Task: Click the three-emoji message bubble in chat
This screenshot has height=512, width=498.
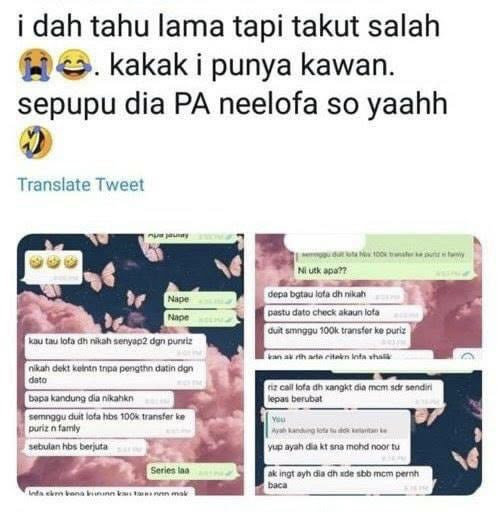Action: pos(54,268)
